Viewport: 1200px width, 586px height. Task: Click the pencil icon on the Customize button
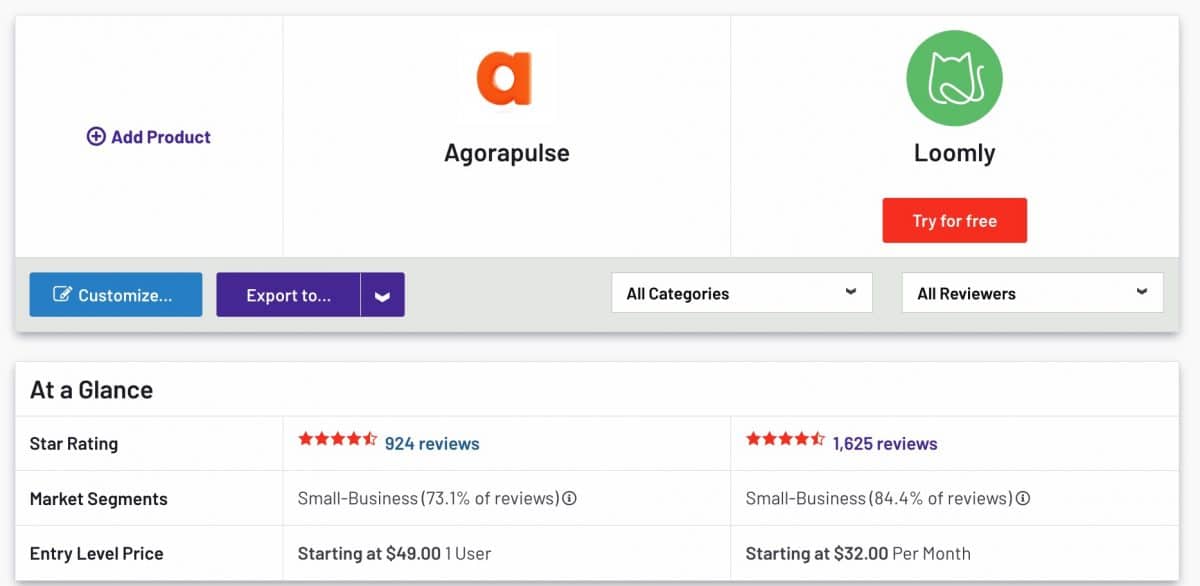tap(63, 295)
